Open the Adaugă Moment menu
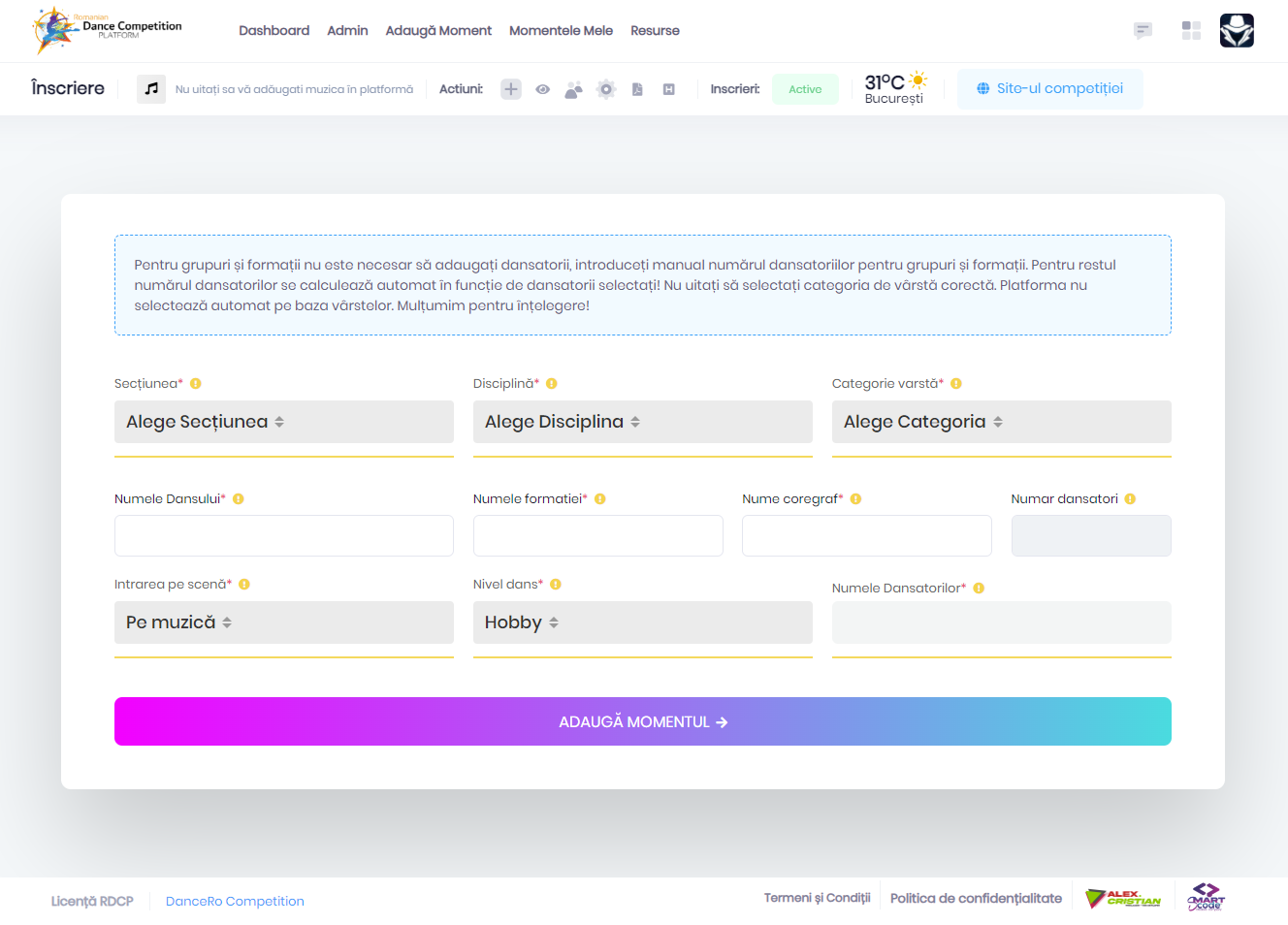The height and width of the screenshot is (925, 1288). coord(438,31)
